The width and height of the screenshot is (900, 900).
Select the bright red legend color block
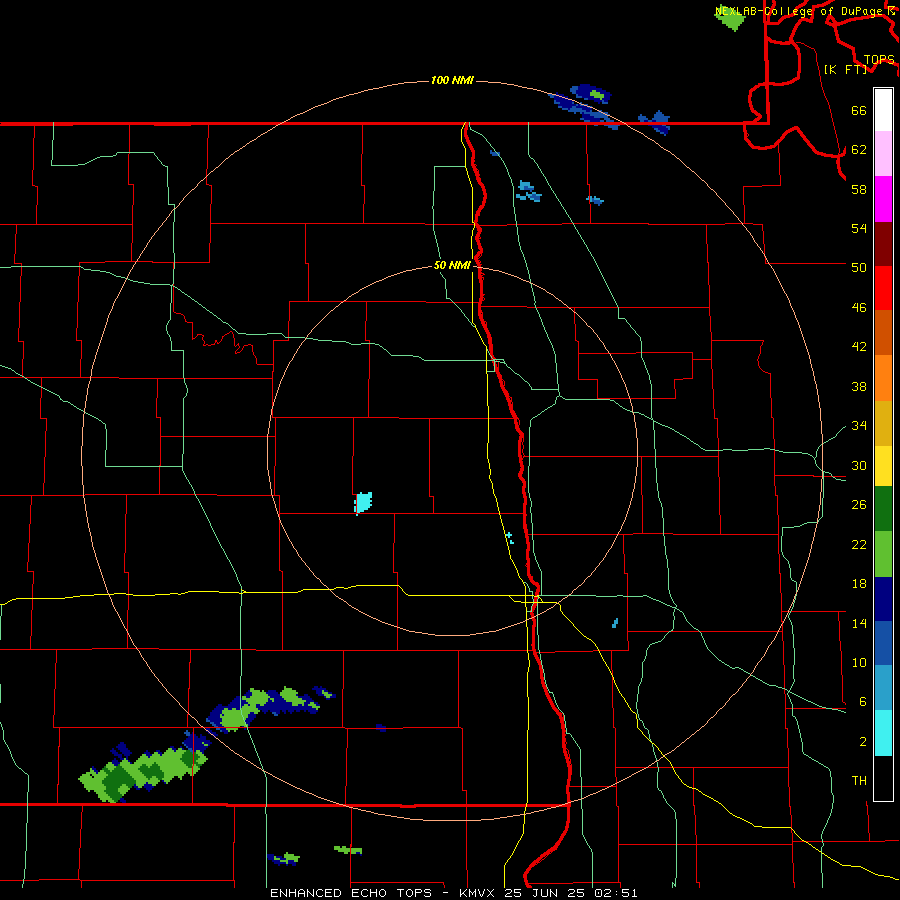point(883,288)
